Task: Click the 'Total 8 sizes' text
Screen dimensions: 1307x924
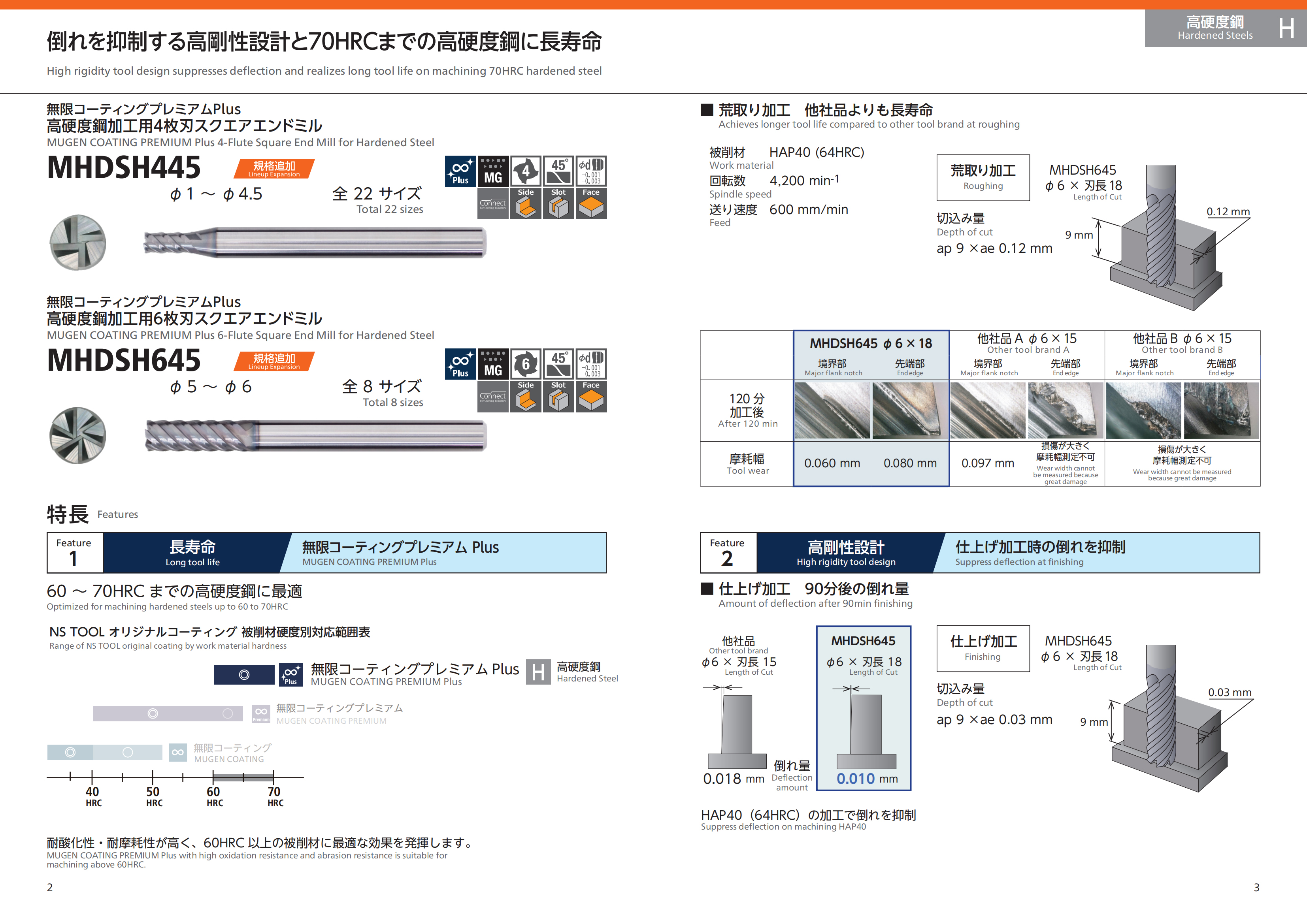Action: coord(393,402)
